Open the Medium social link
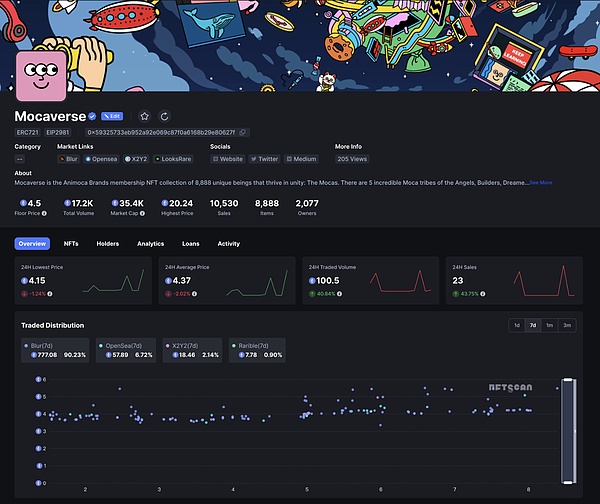Viewport: 600px width, 504px height. click(301, 158)
